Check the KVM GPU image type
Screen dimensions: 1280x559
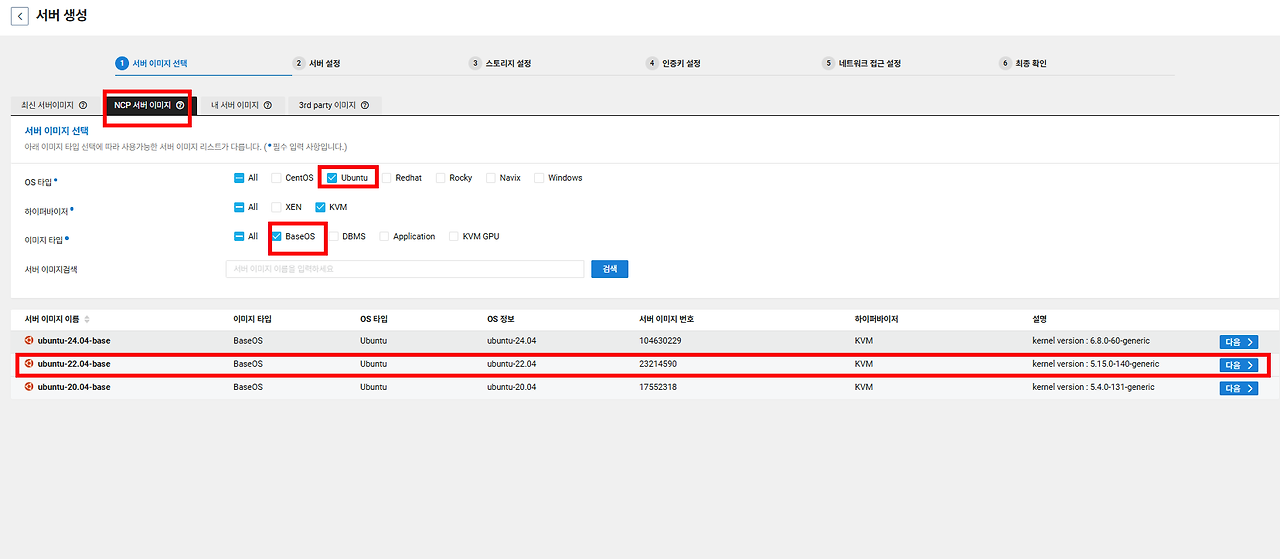454,236
